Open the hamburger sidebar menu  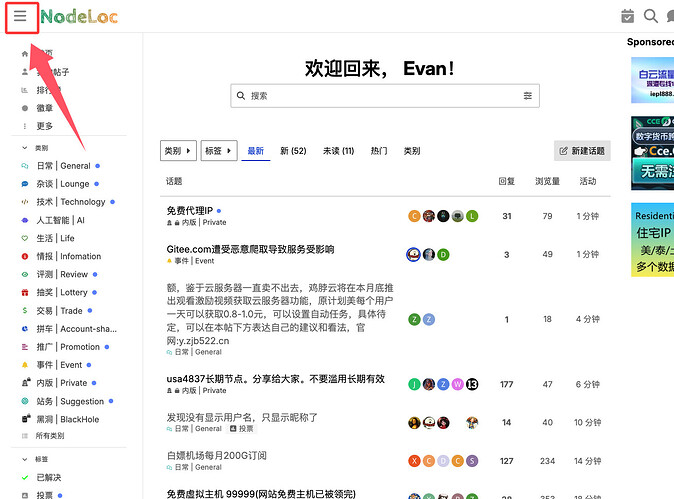pyautogui.click(x=20, y=16)
